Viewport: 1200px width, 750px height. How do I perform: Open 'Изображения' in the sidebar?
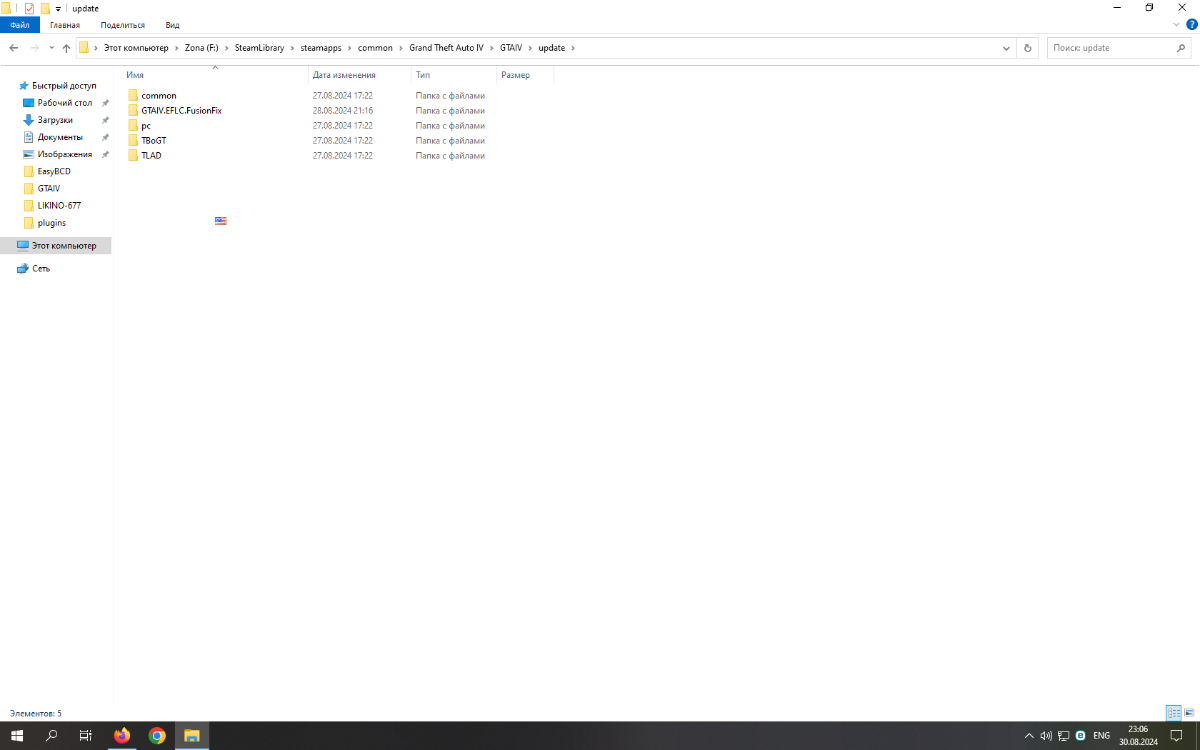[x=65, y=154]
